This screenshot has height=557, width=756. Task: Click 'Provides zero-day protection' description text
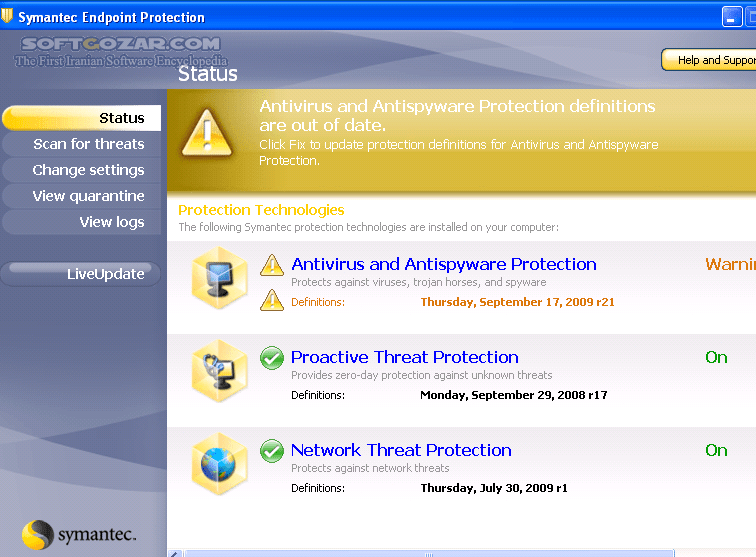[x=421, y=375]
